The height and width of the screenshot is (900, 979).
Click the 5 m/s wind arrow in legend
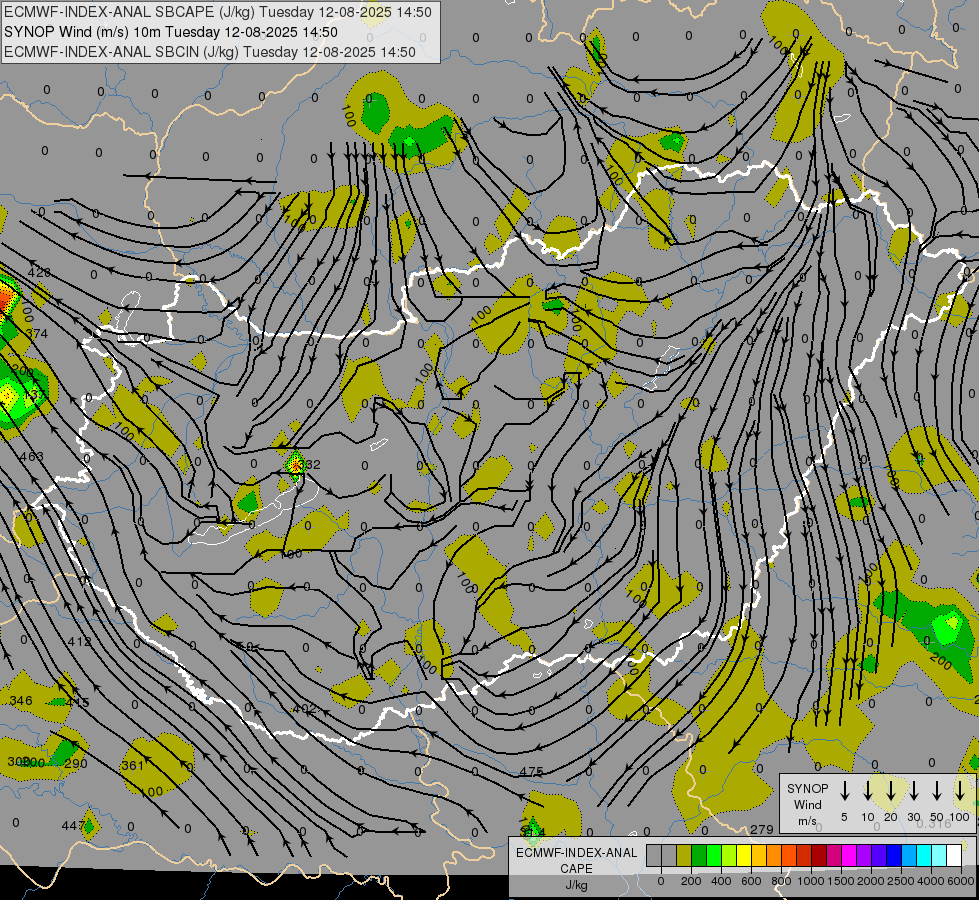coord(845,791)
